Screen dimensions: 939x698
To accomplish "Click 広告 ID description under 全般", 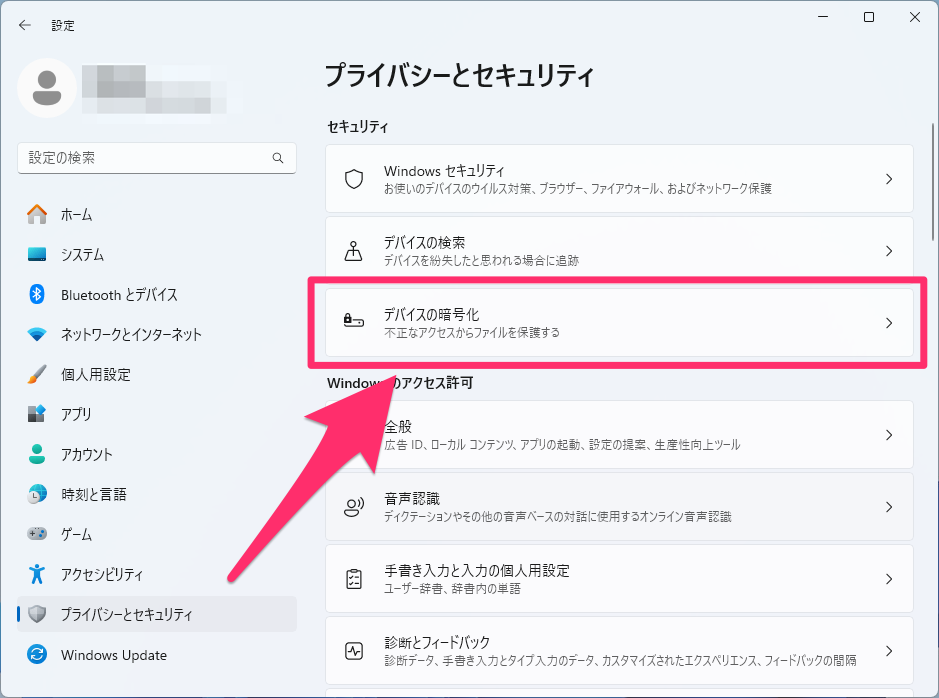I will 562,445.
